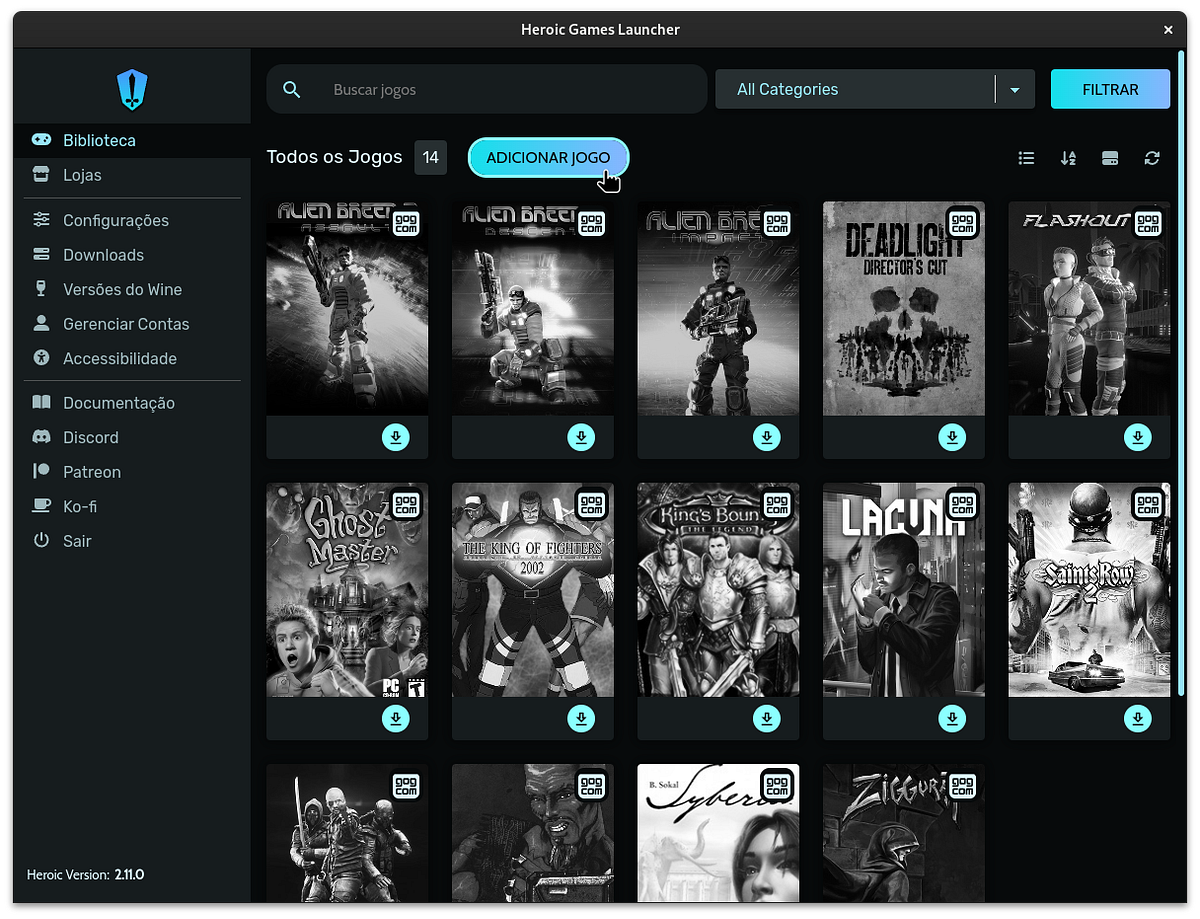This screenshot has height=919, width=1200.
Task: Click GOG badge on Lacuna cover
Action: pos(962,504)
